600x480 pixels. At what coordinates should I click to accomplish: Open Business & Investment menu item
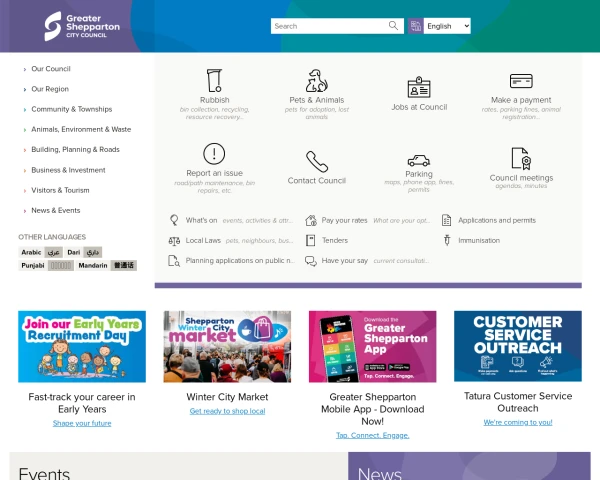click(68, 170)
